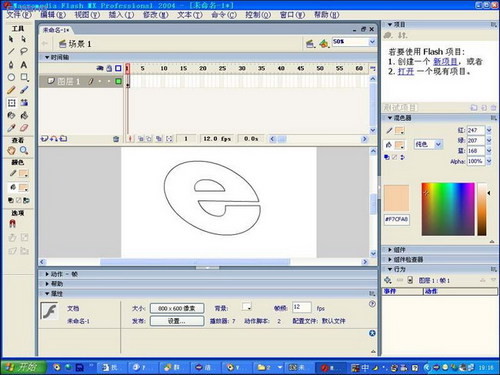Toggle outline view square for 图层 1
The width and height of the screenshot is (500, 375).
pos(118,81)
